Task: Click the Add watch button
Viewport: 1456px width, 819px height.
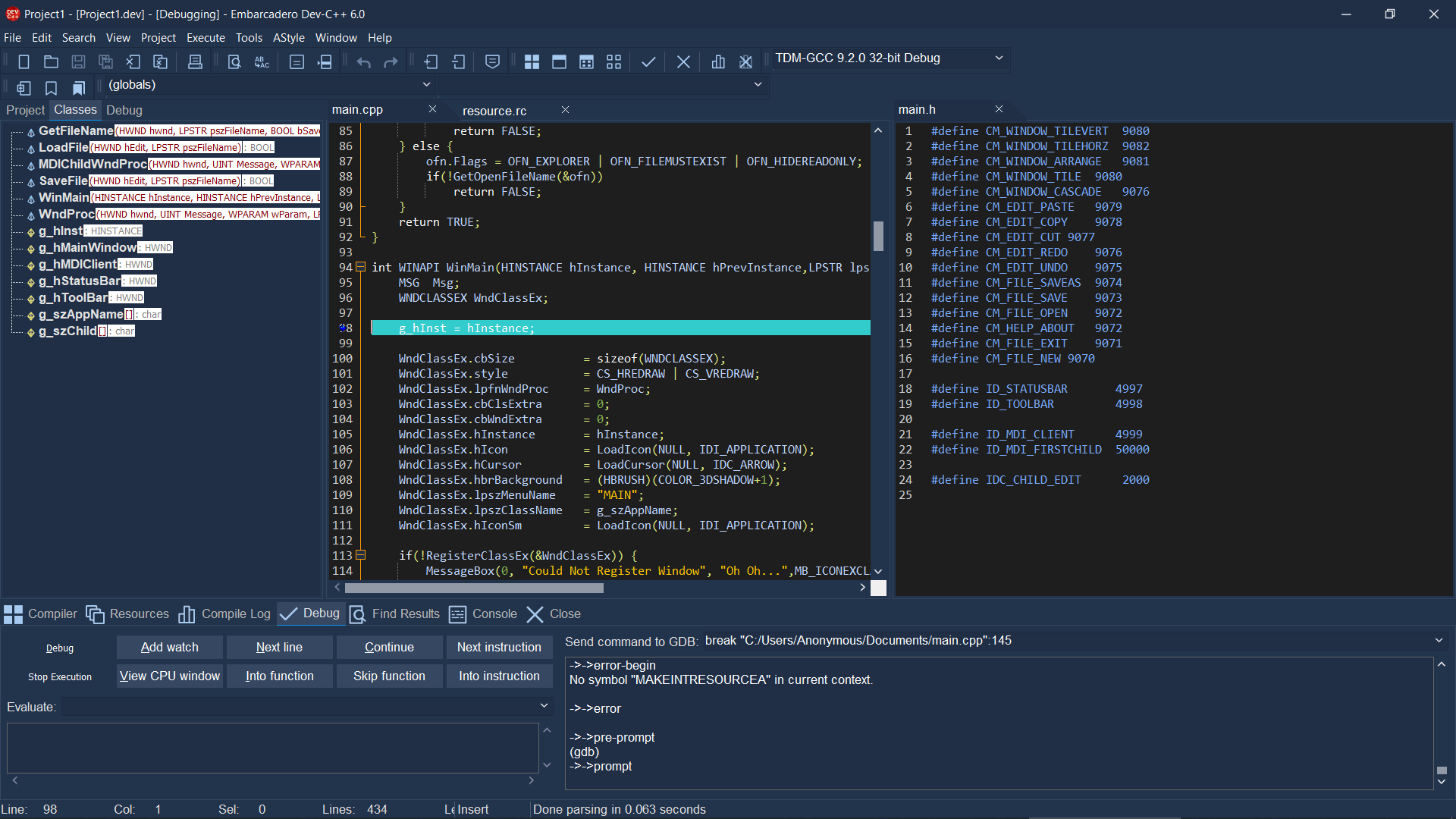Action: pos(170,647)
